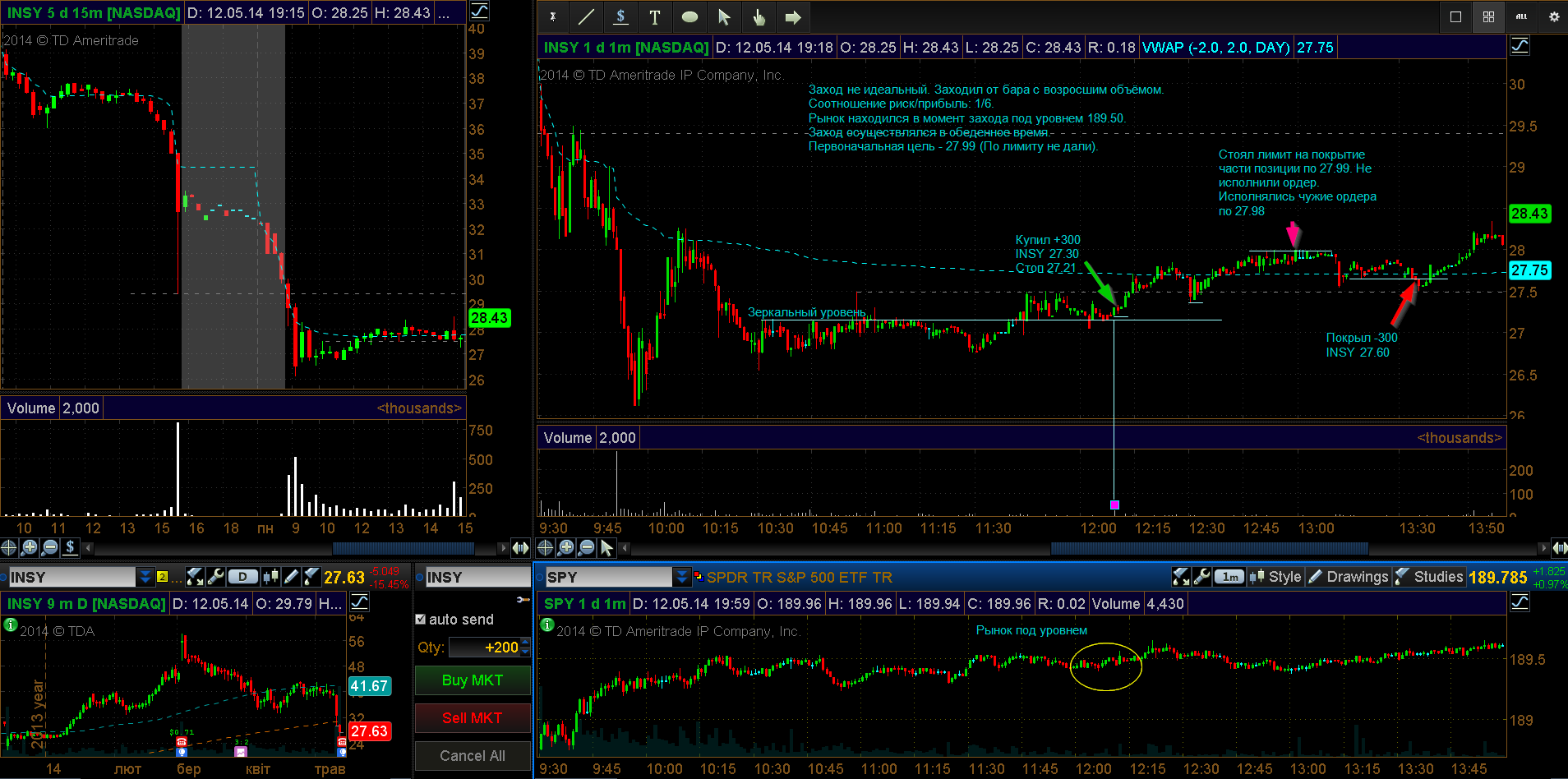
Task: Open wrench settings in INSY daily toolbar
Action: [215, 577]
